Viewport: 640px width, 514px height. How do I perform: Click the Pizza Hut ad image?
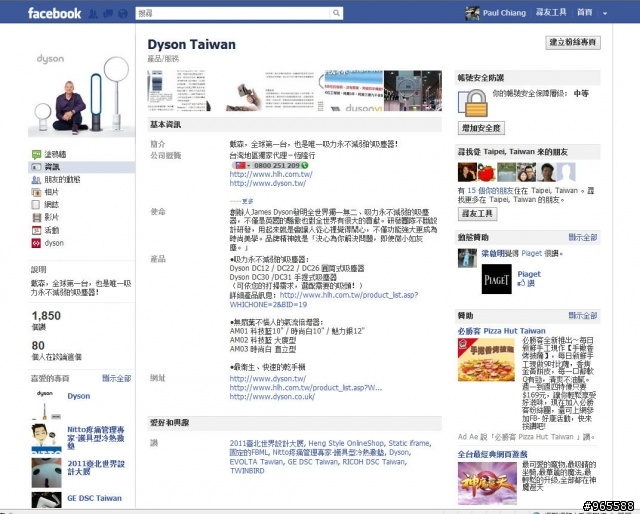coord(486,360)
